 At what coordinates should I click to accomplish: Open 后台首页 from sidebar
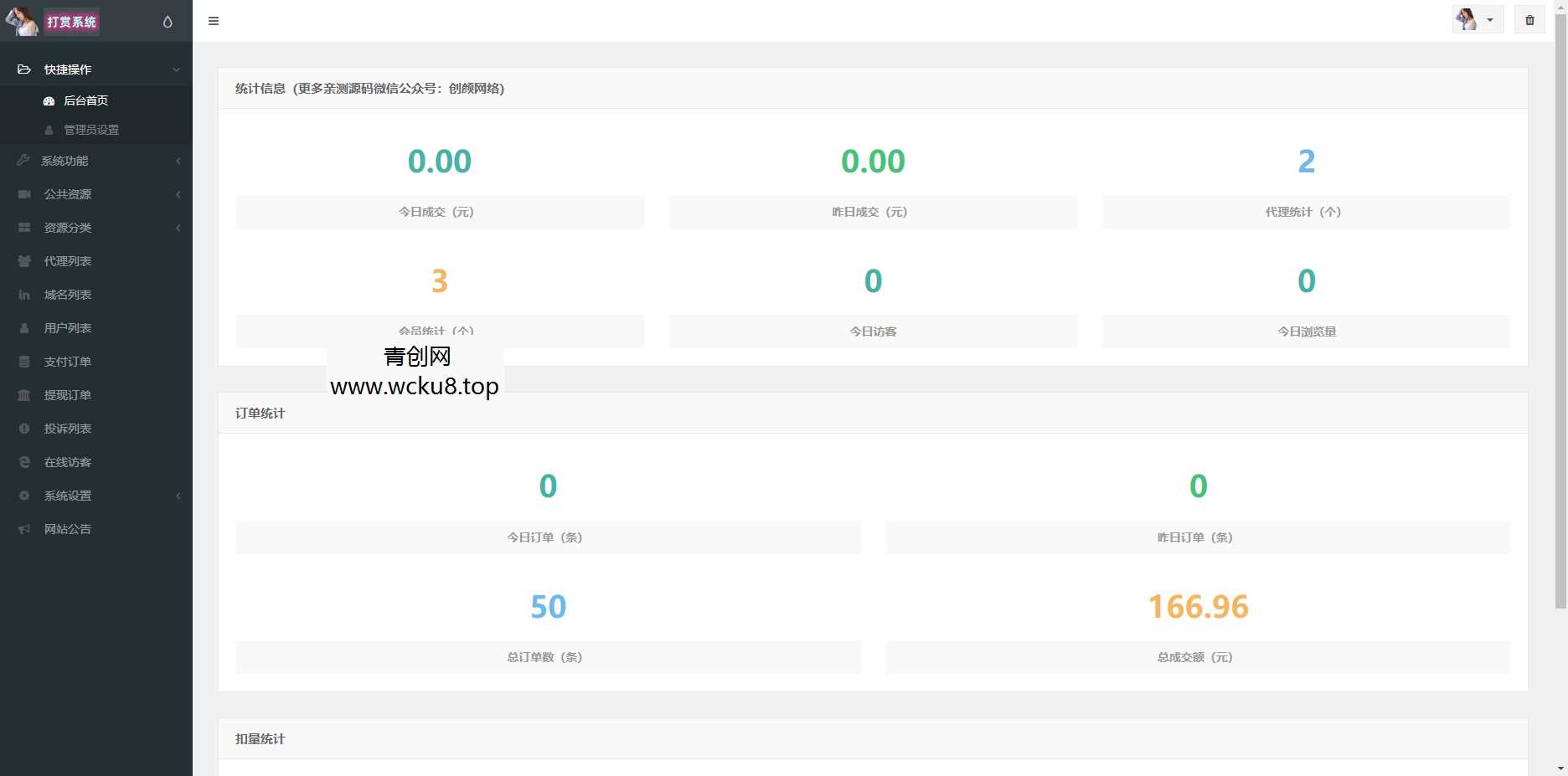point(85,100)
